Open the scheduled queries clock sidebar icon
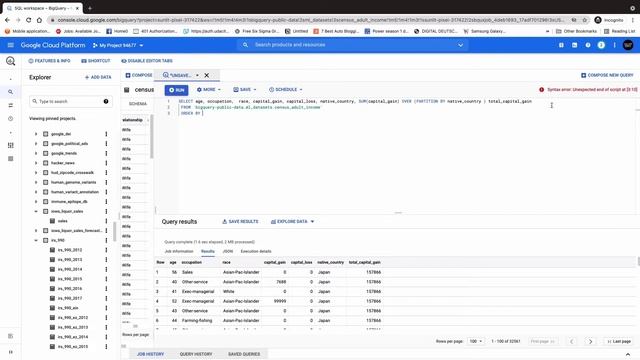Screen dimensions: 640x360 click(11, 119)
